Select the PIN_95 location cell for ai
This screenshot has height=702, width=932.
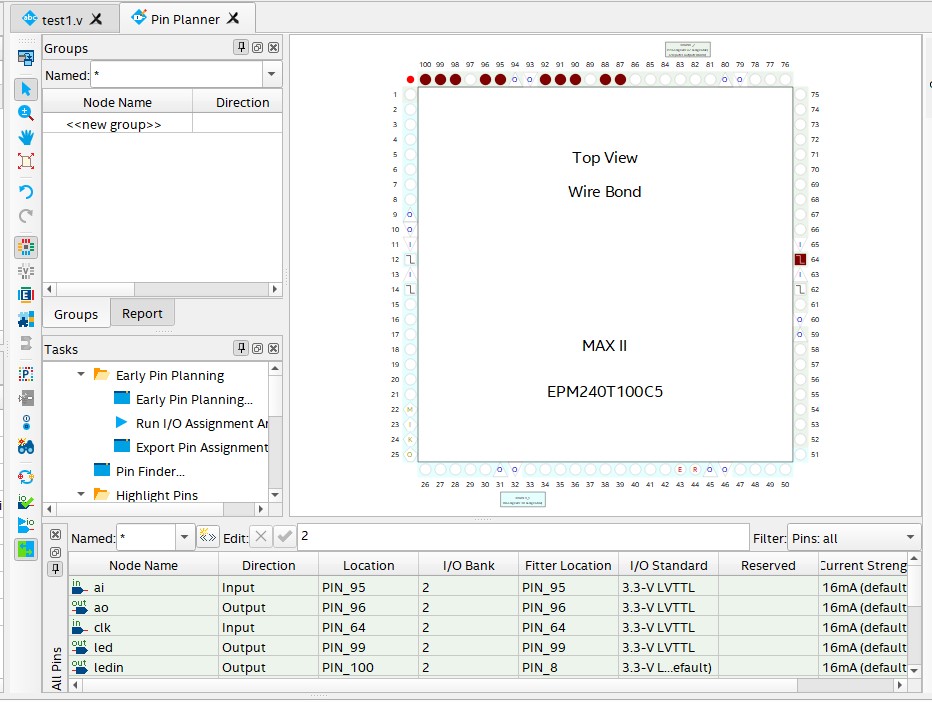367,587
